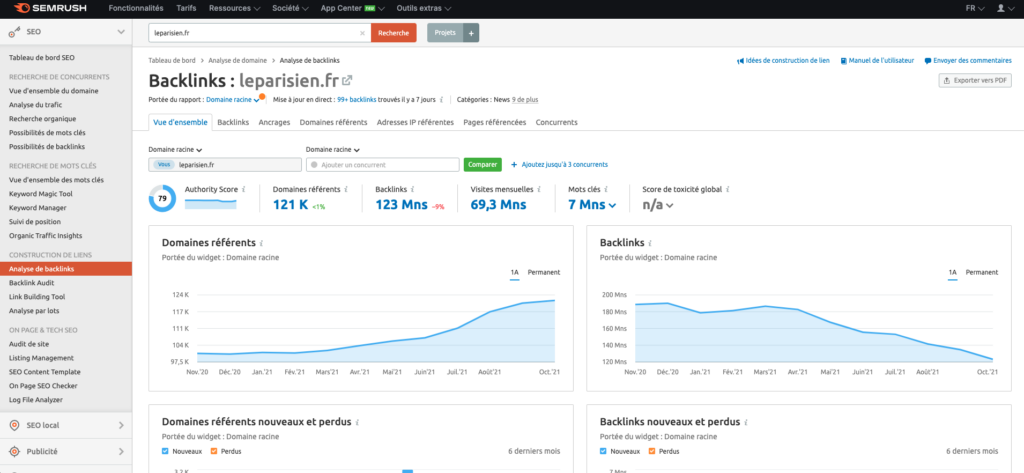
Task: Clear the domain search field with X
Action: pos(362,33)
